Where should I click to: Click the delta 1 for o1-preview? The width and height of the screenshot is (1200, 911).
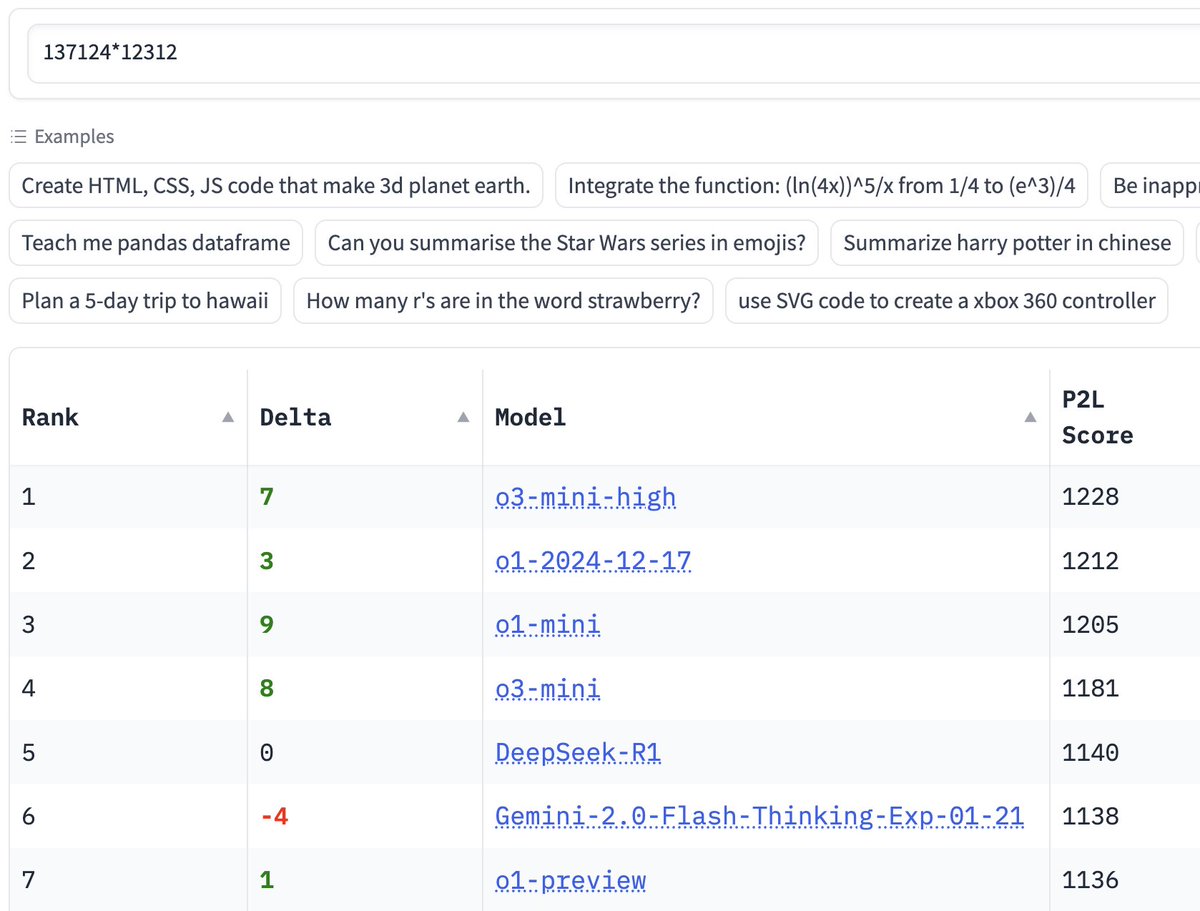click(266, 881)
